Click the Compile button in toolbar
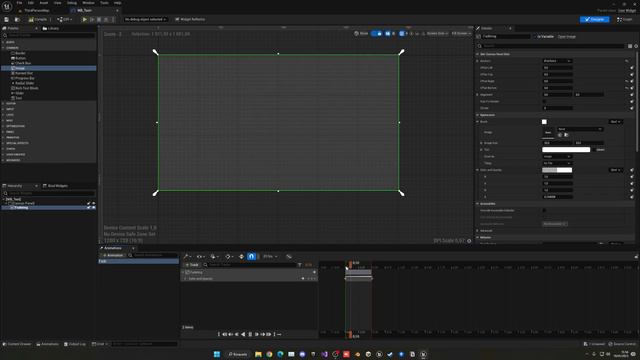Image resolution: width=640 pixels, height=360 pixels. pyautogui.click(x=38, y=19)
